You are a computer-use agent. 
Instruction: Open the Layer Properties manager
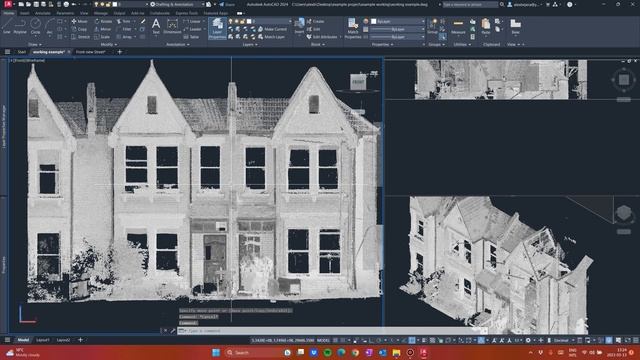click(x=217, y=29)
